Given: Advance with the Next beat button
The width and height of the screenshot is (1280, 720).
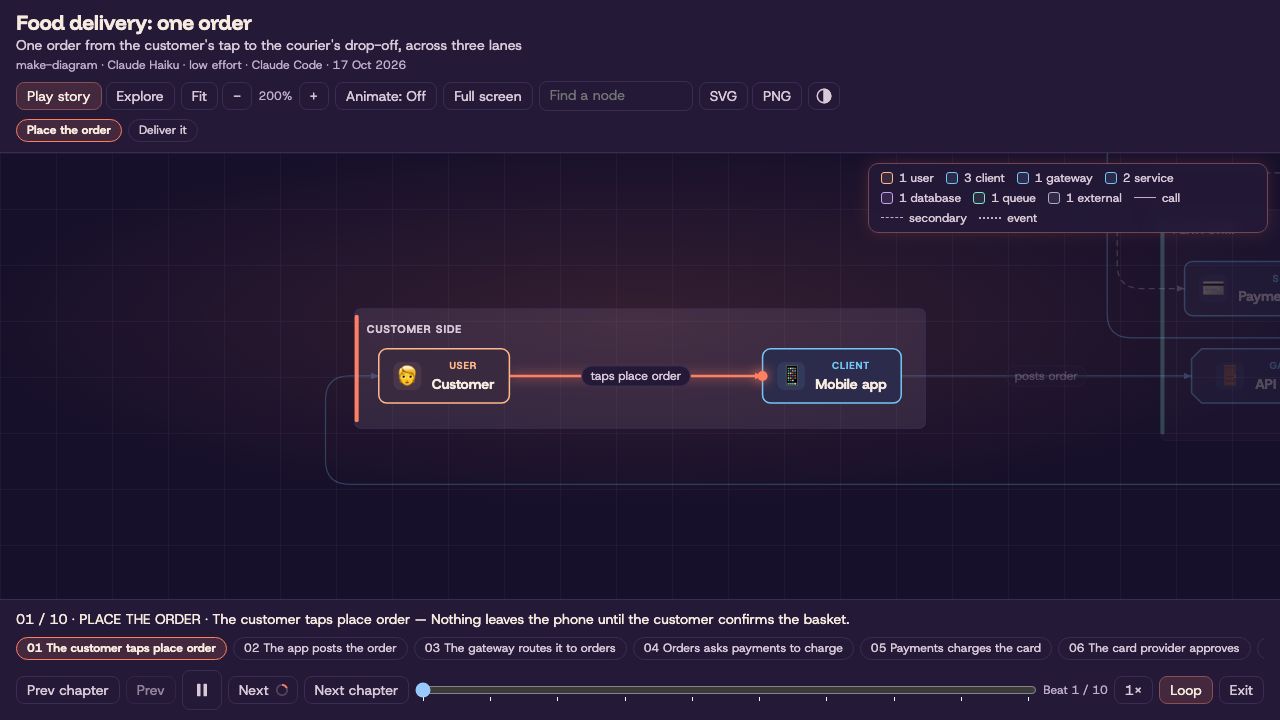Looking at the screenshot, I should pos(263,690).
